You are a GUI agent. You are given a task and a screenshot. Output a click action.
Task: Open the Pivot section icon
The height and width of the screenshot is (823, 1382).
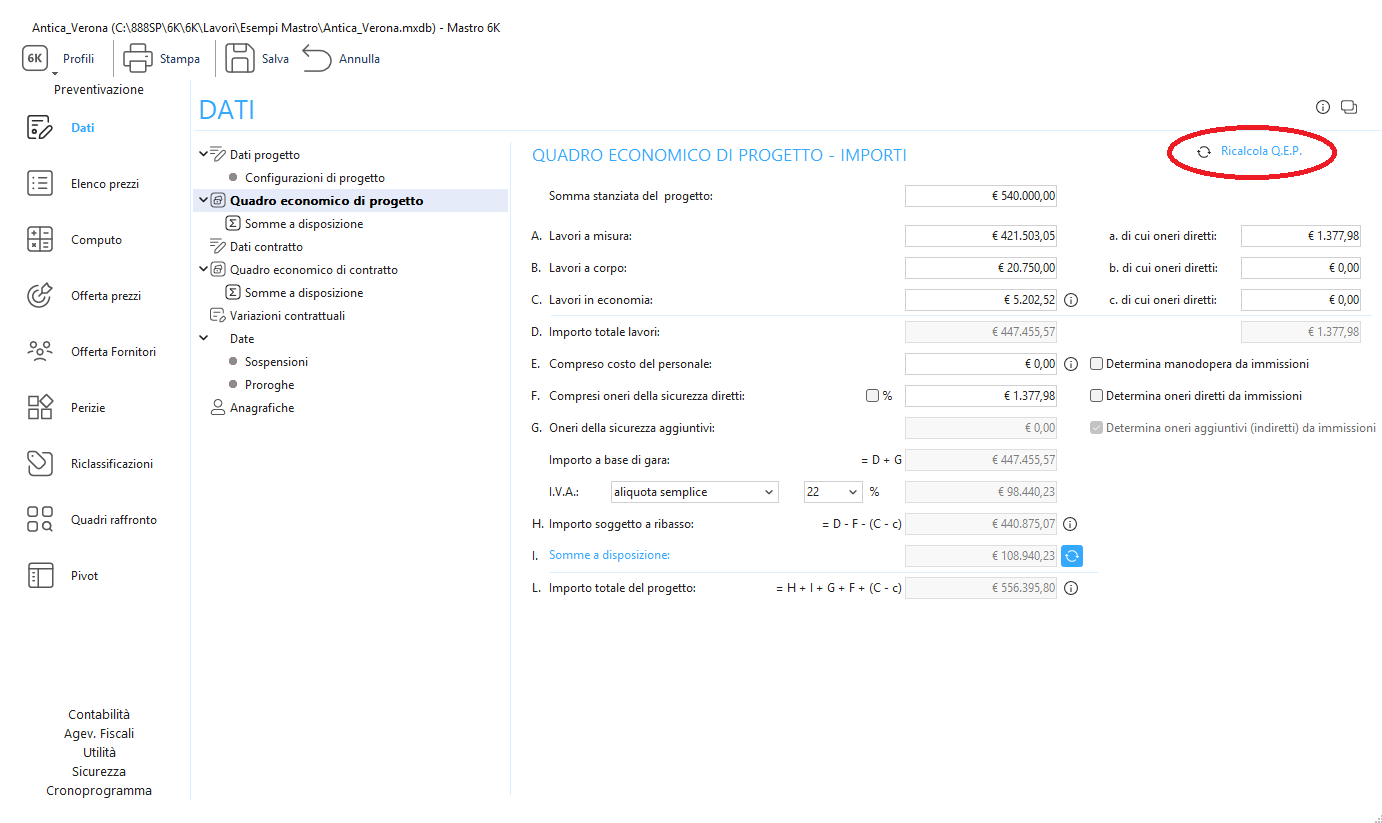pos(40,576)
